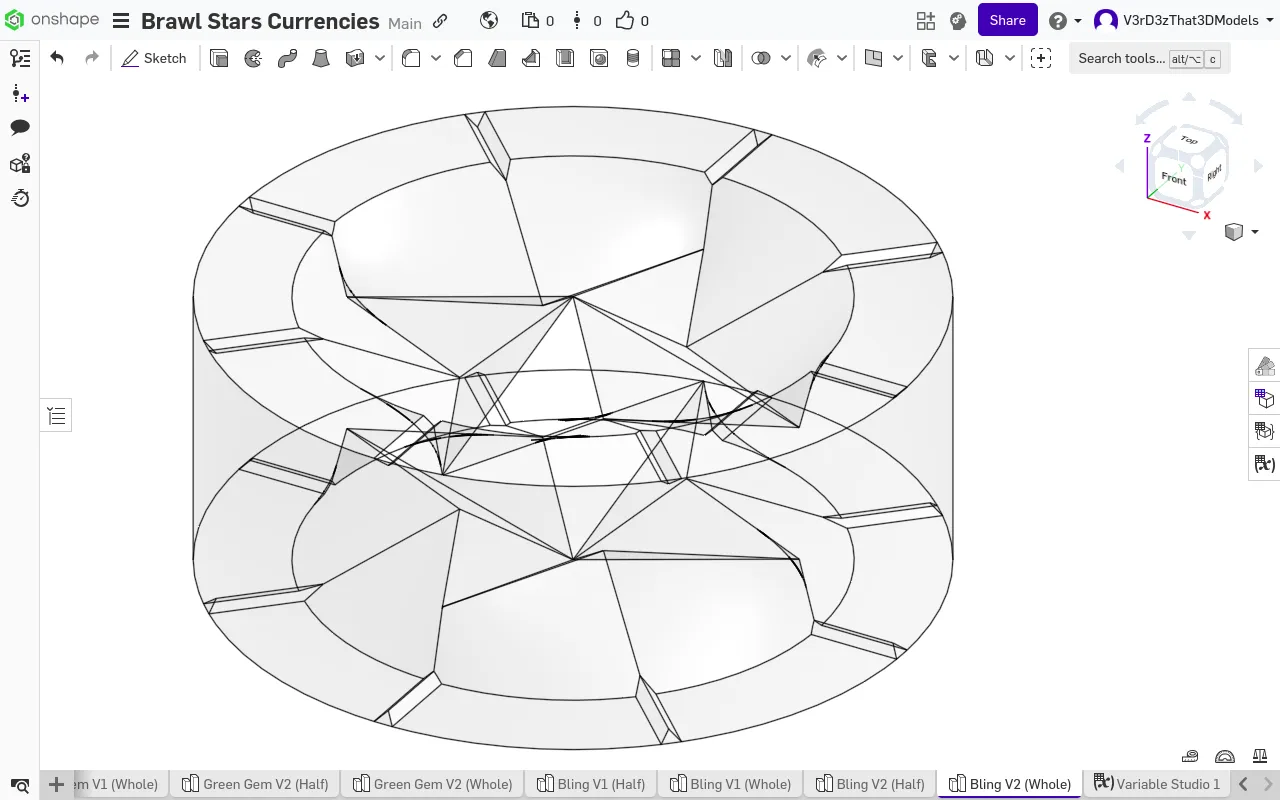Click the link icon beside Main
The height and width of the screenshot is (800, 1280).
point(440,21)
